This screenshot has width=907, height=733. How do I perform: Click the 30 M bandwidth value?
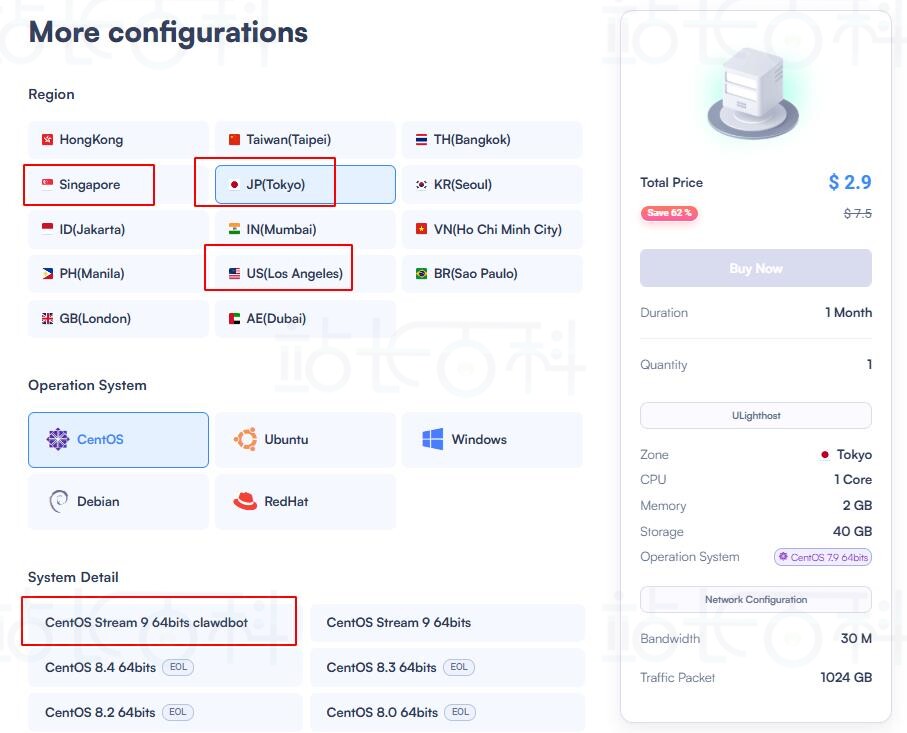pyautogui.click(x=856, y=638)
